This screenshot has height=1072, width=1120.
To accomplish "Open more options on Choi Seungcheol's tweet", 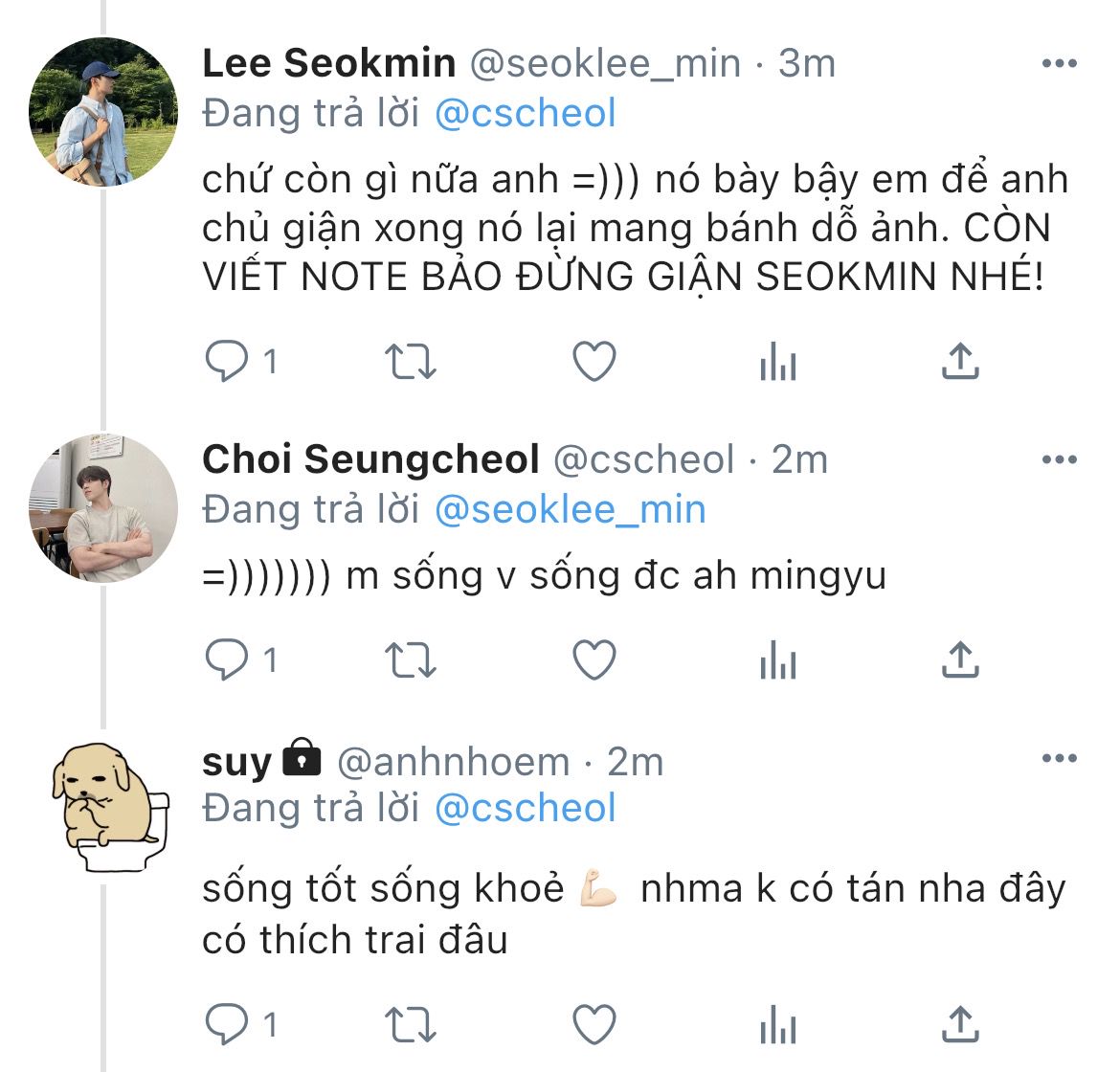I will click(x=1059, y=460).
